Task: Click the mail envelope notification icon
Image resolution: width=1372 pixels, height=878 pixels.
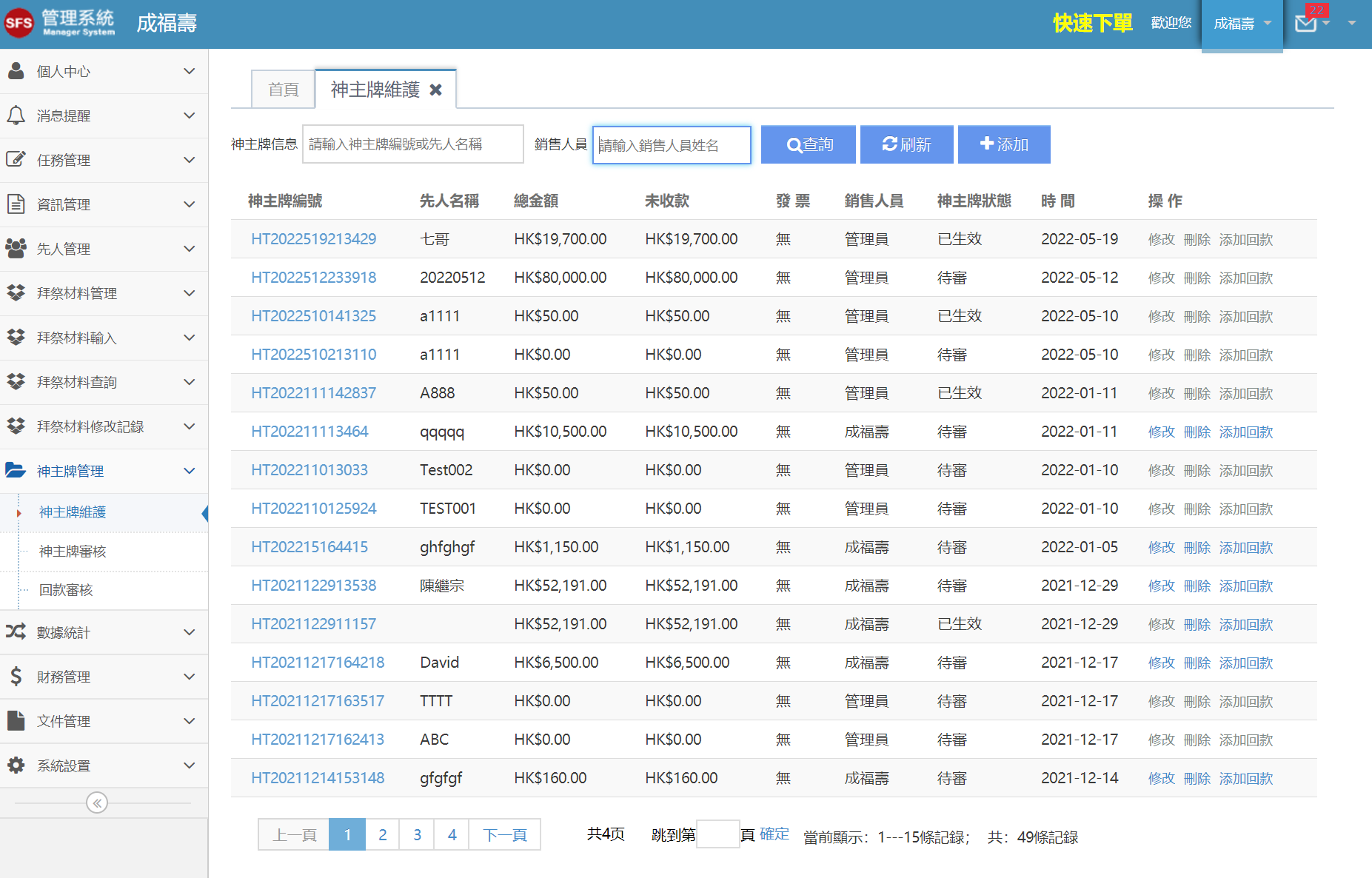Action: point(1305,24)
